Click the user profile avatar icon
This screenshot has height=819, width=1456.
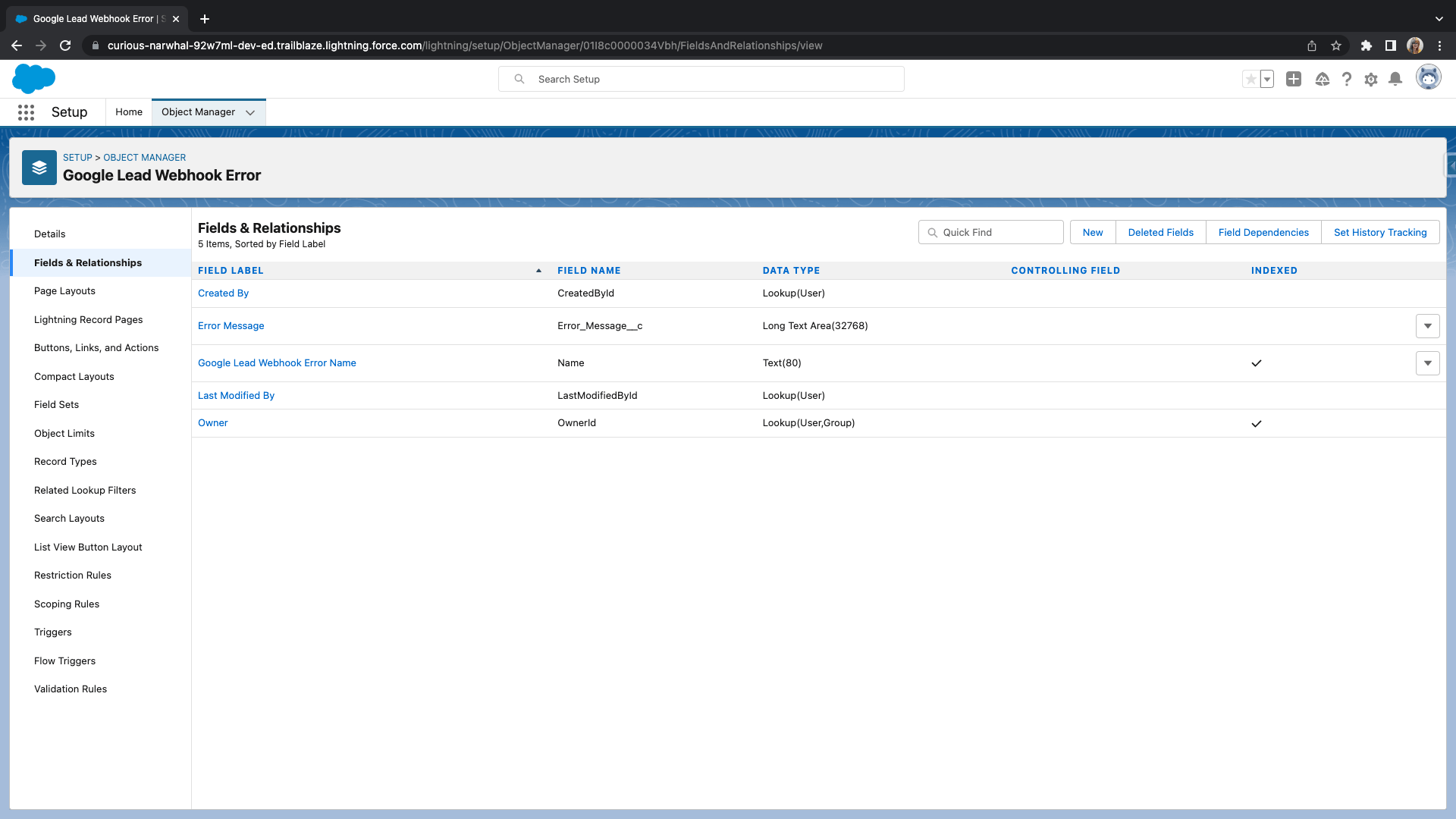click(x=1429, y=79)
